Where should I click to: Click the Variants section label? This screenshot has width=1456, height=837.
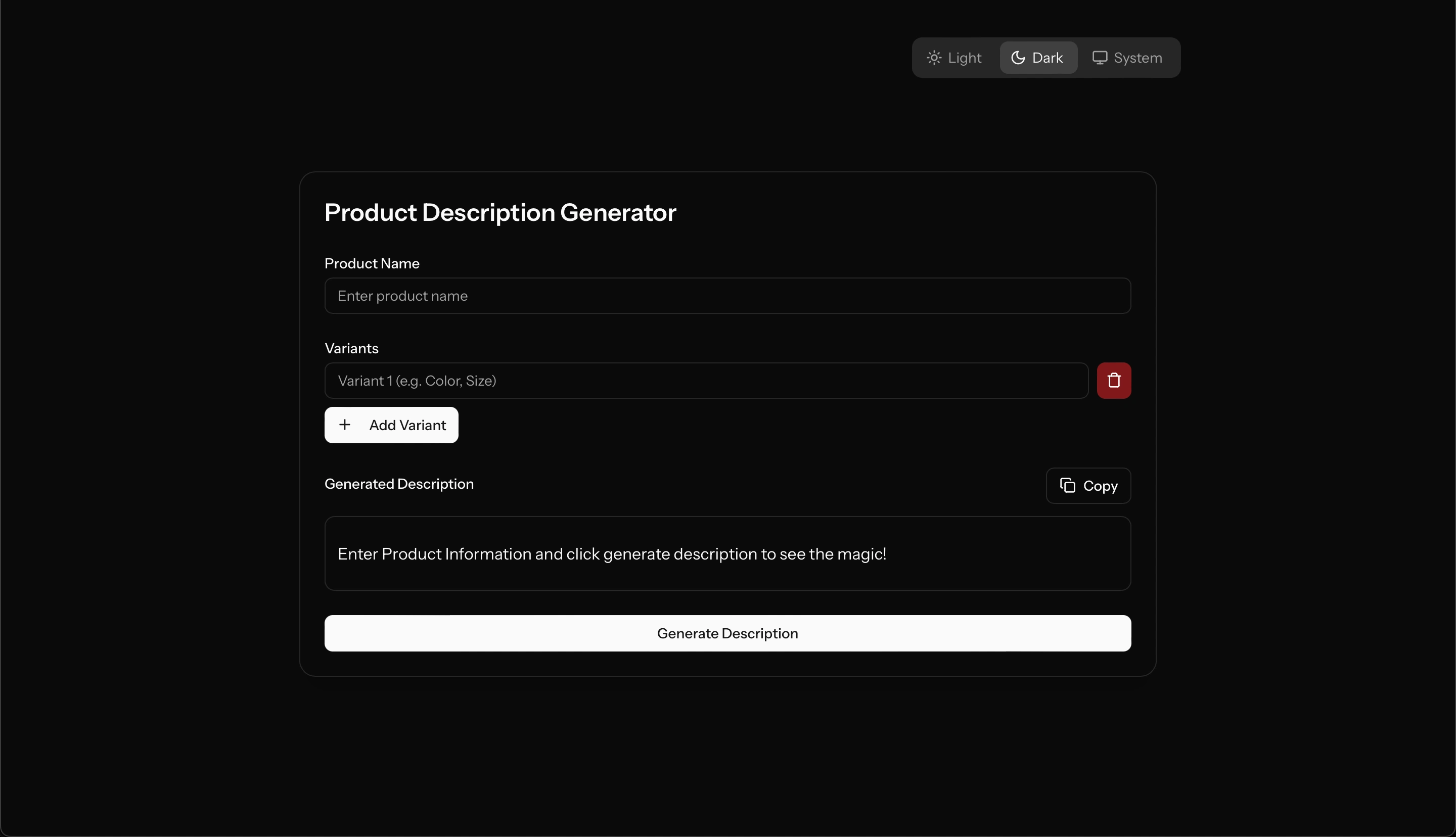tap(351, 348)
